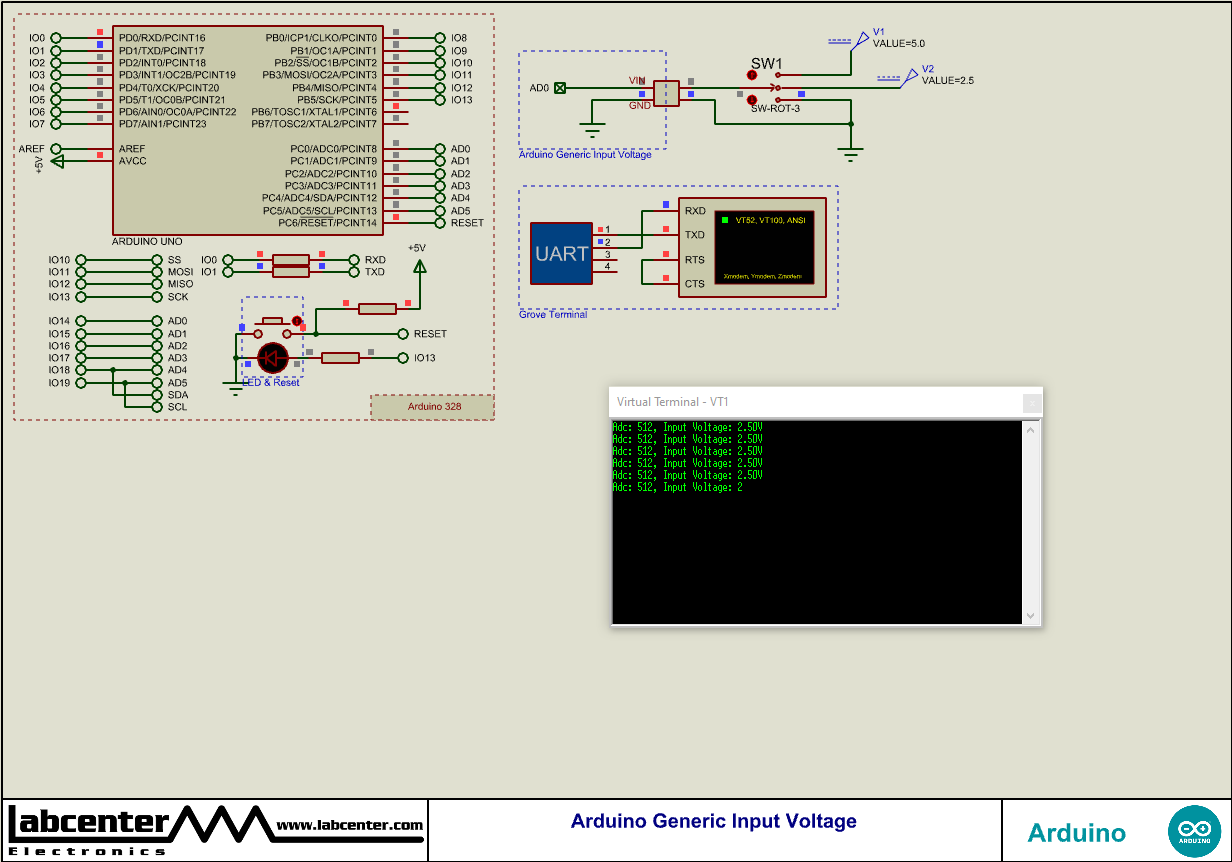1232x862 pixels.
Task: Select the AD0 input terminal
Action: [558, 87]
